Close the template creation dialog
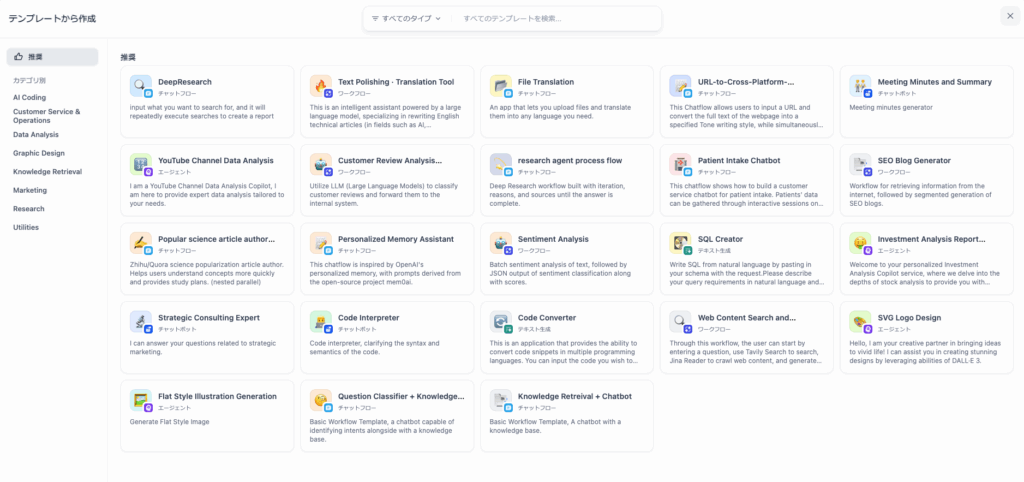The image size is (1024, 482). coord(1008,15)
